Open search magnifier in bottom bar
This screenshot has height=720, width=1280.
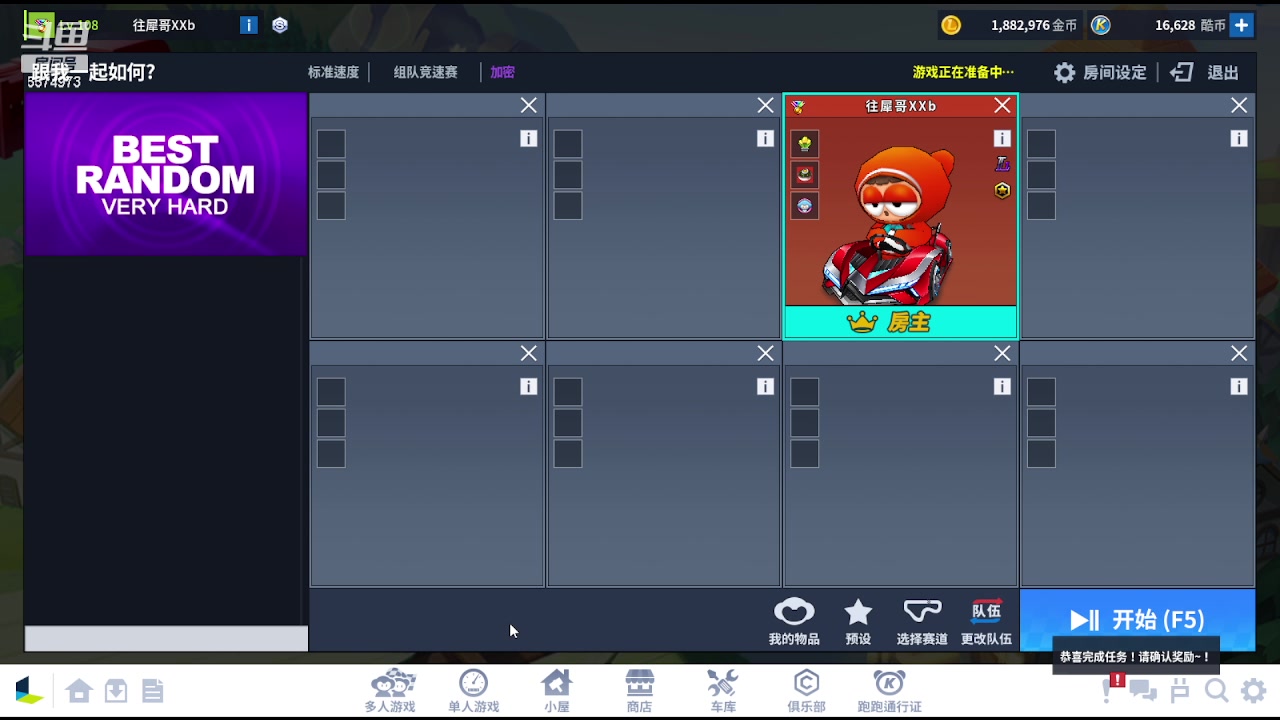(x=1216, y=691)
